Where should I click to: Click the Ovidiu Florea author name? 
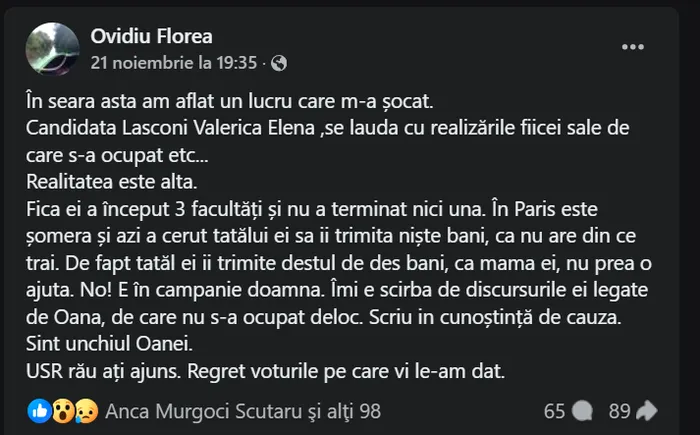pyautogui.click(x=151, y=37)
